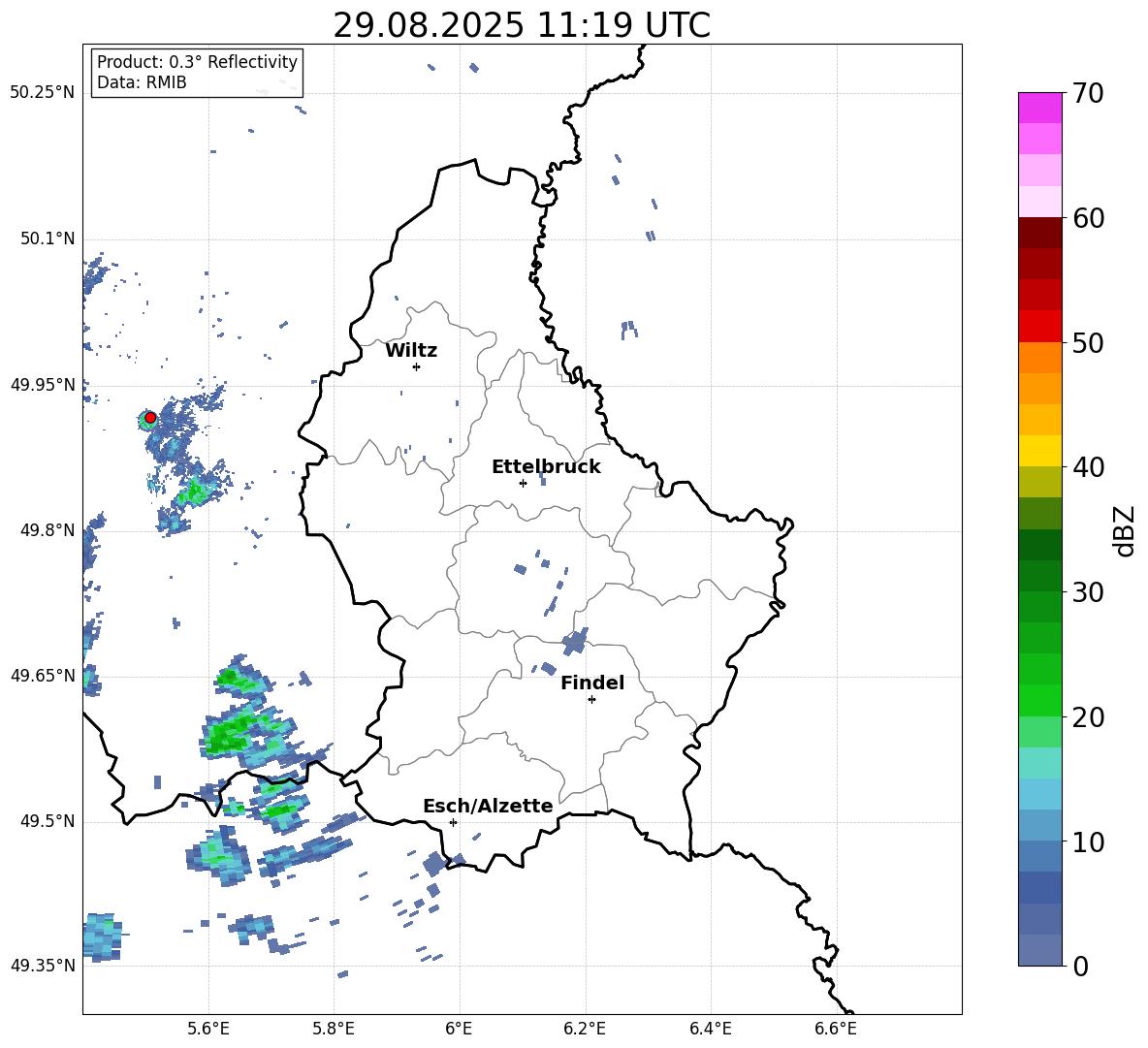Image resolution: width=1148 pixels, height=1048 pixels.
Task: Click the 5.8°E longitude label
Action: [334, 1030]
